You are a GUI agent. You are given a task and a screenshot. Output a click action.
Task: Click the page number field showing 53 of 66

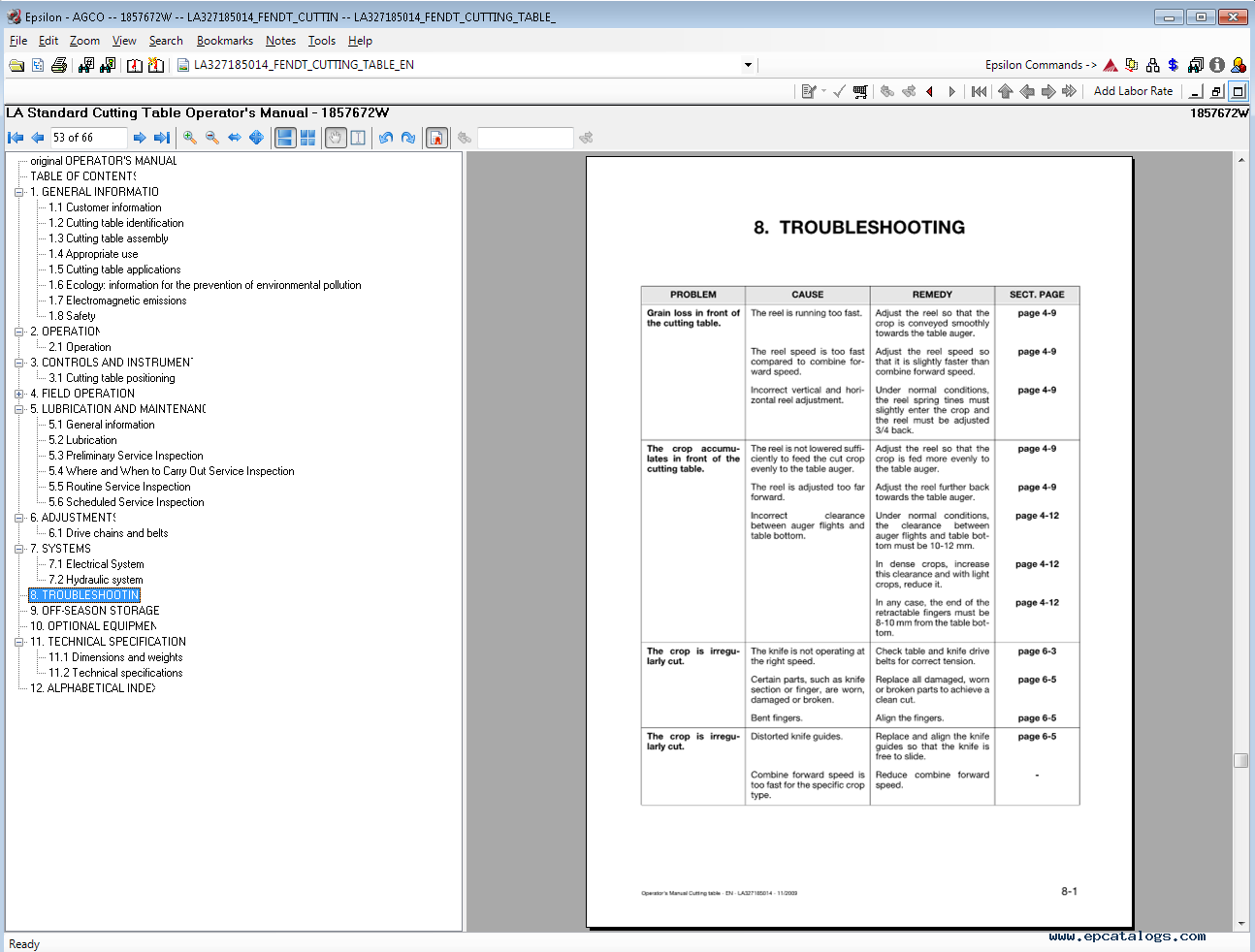point(87,138)
